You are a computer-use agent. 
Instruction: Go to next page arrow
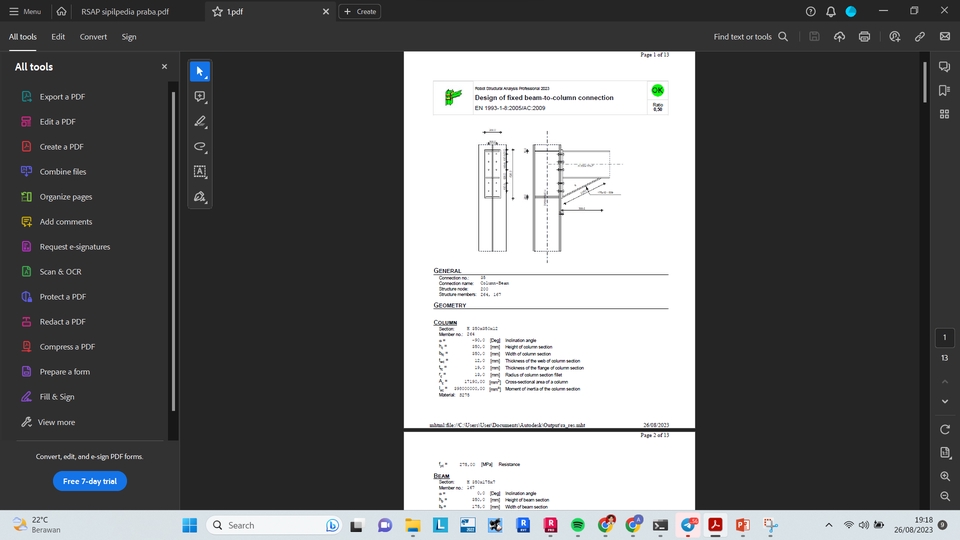point(945,402)
